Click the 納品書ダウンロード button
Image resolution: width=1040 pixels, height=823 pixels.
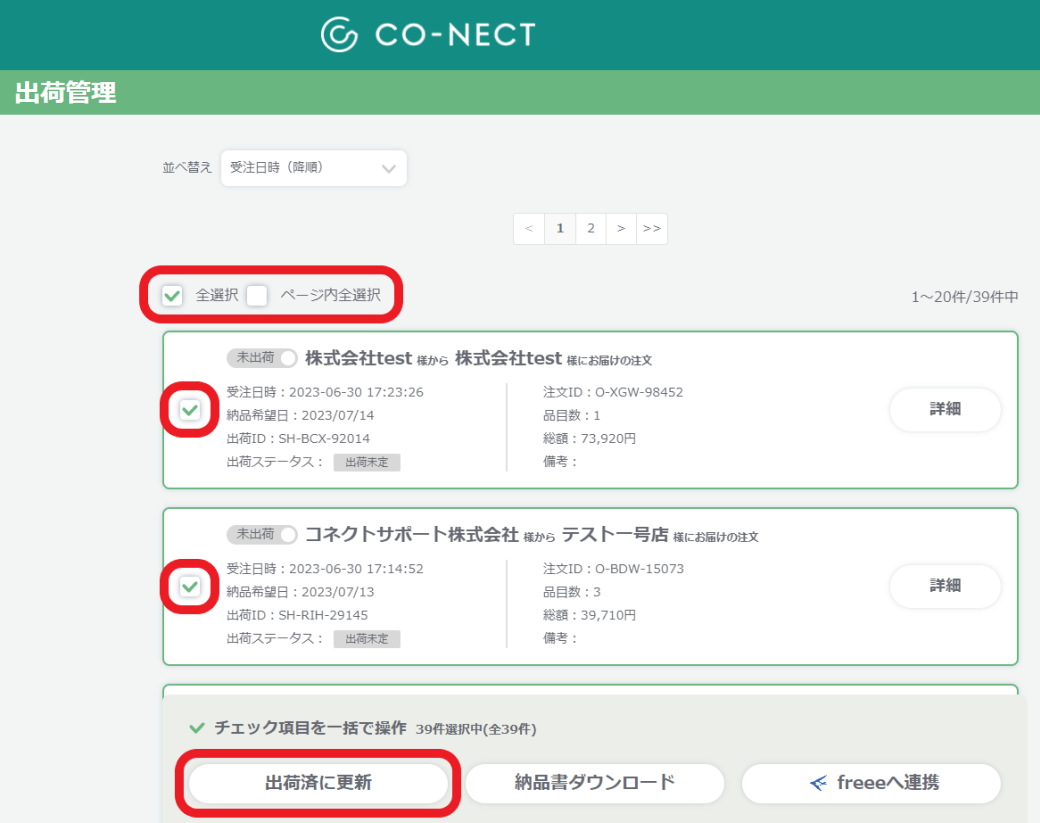pos(594,783)
